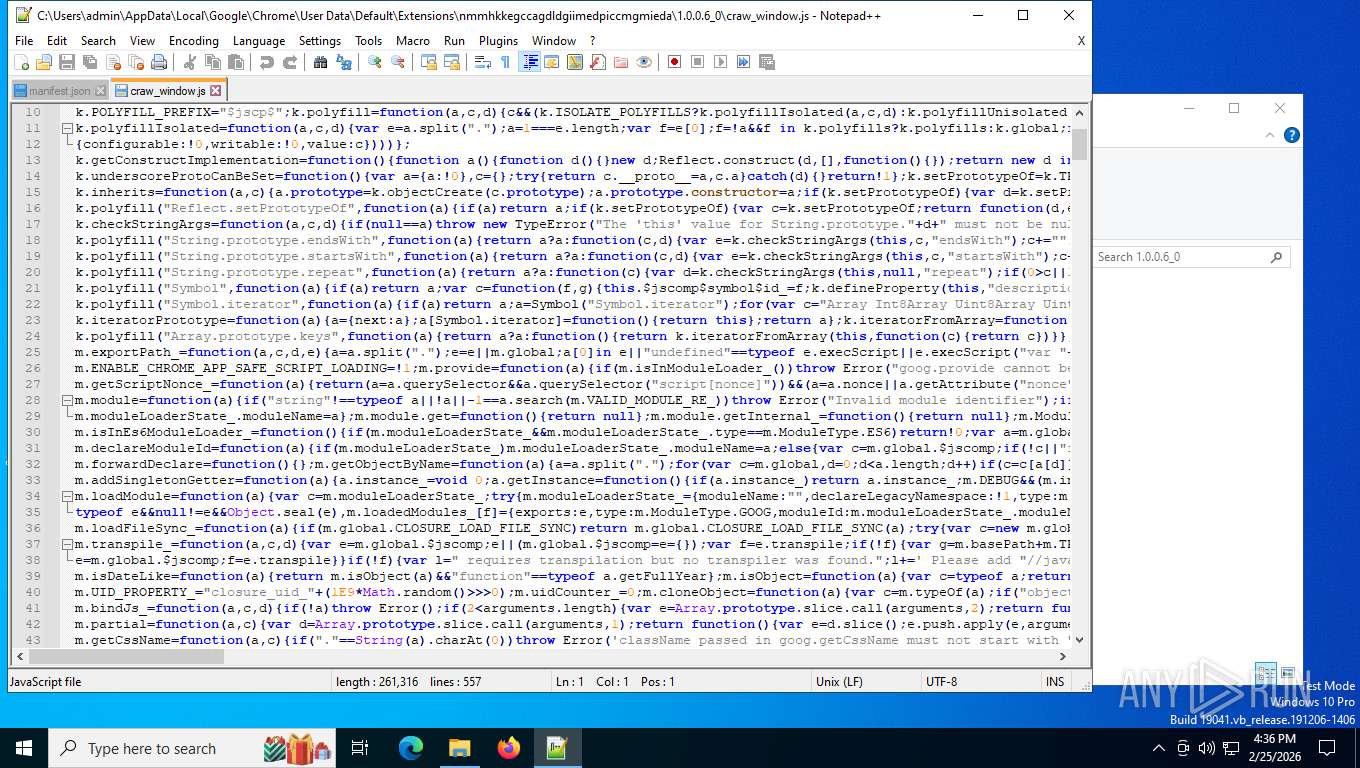This screenshot has width=1360, height=768.
Task: Open the Language menu
Action: pos(259,41)
